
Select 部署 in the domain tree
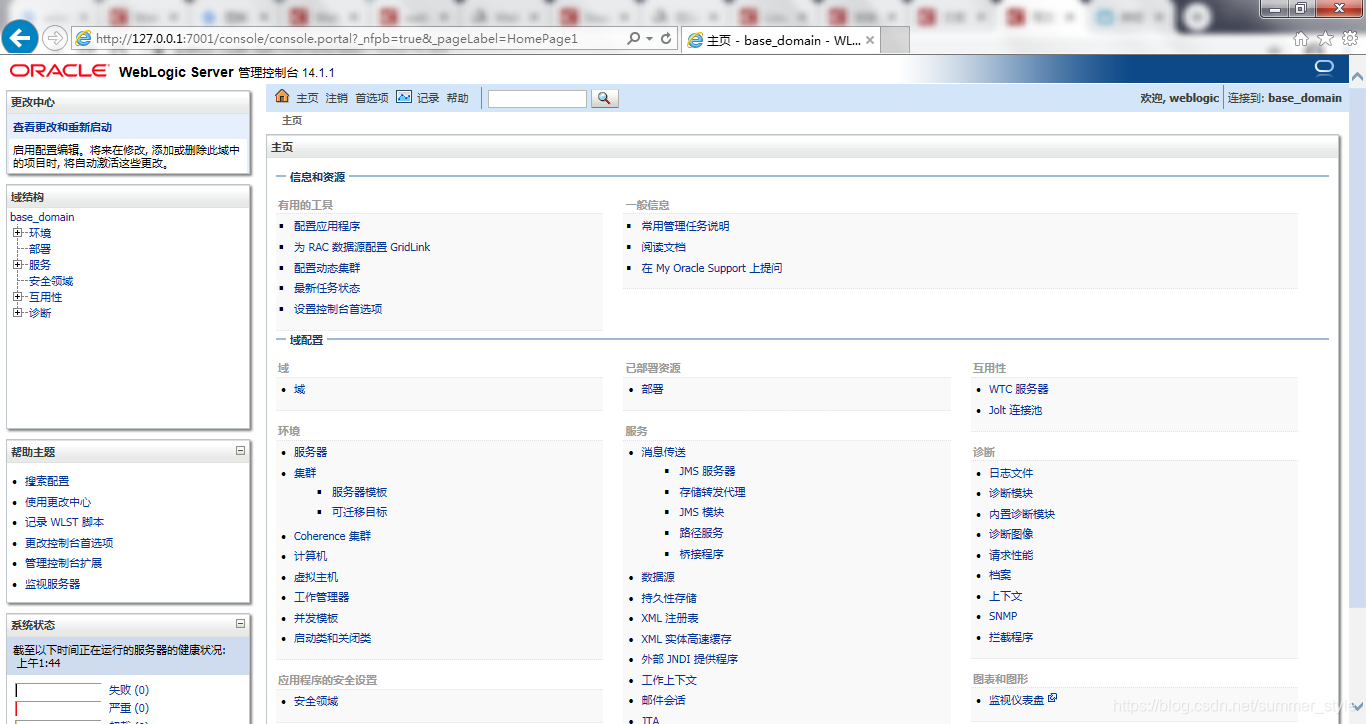40,249
